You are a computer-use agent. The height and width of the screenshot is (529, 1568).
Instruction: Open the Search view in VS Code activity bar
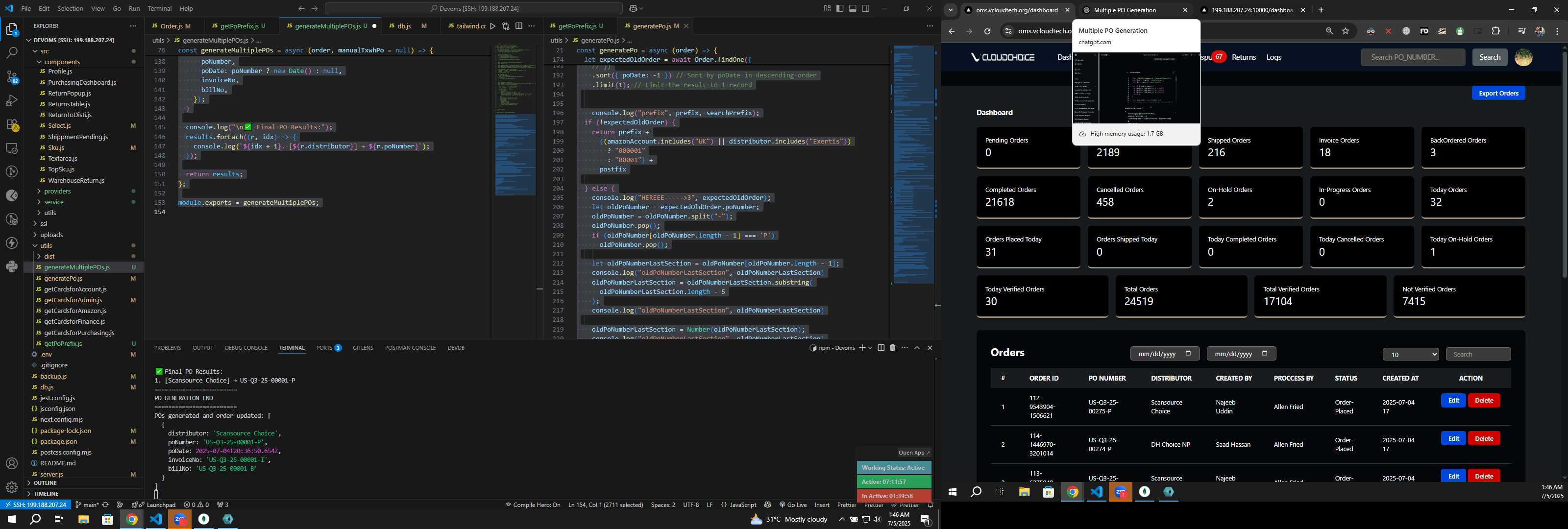click(12, 53)
